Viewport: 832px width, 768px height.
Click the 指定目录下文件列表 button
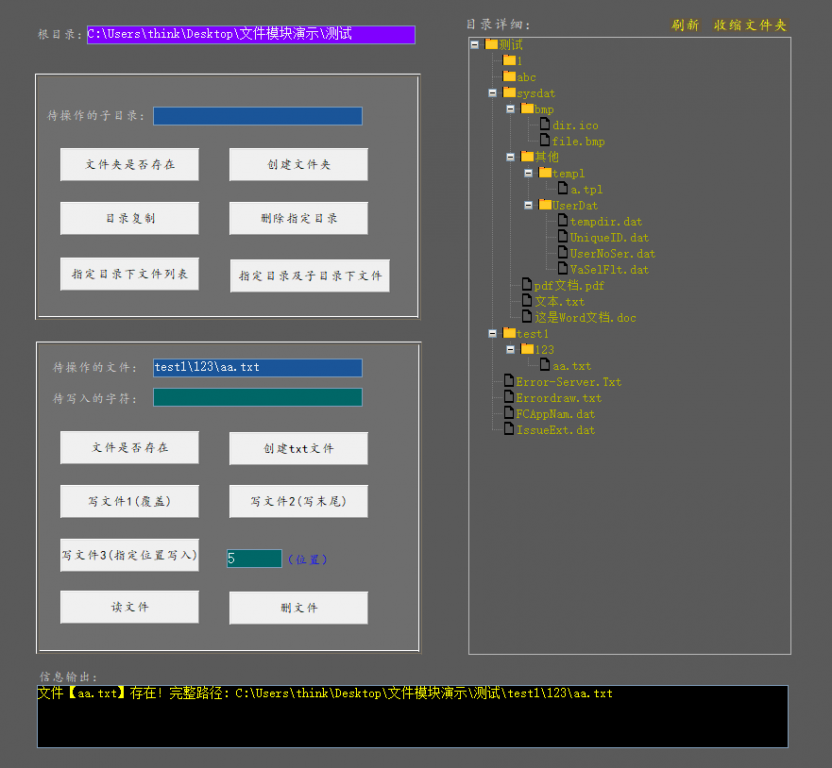click(129, 274)
